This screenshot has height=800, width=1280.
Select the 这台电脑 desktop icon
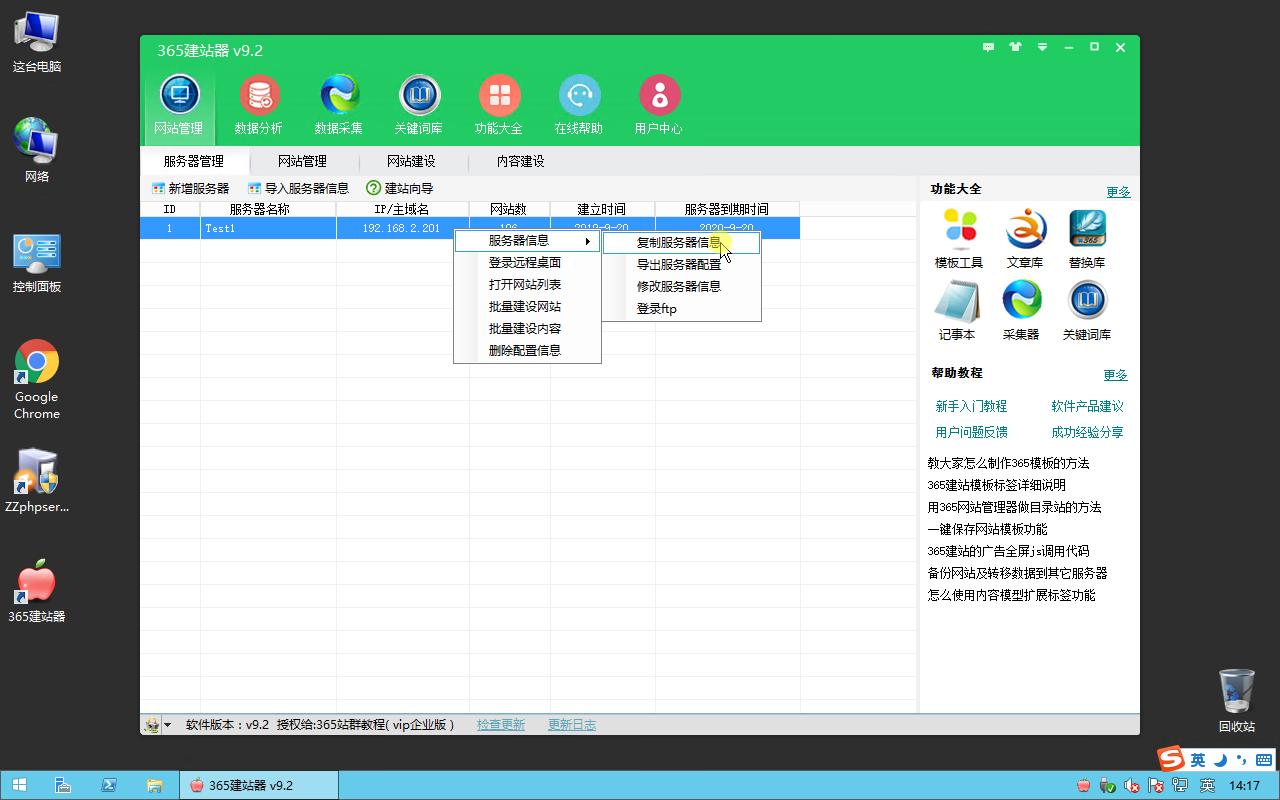(37, 43)
